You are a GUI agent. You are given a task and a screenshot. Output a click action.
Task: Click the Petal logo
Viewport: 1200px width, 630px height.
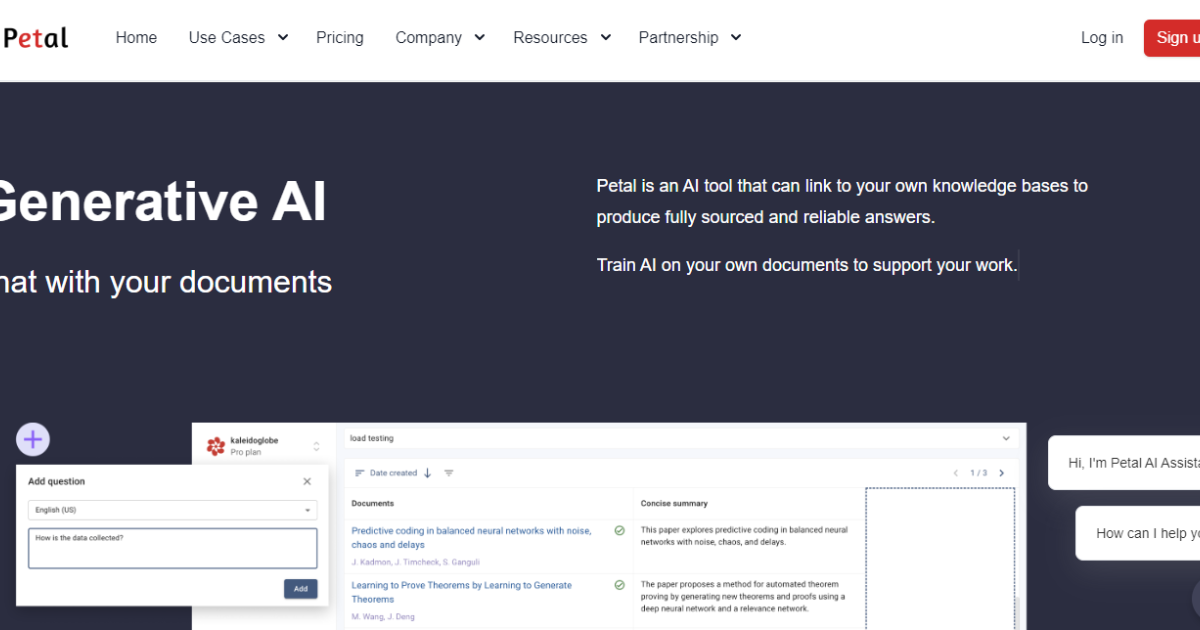coord(35,38)
